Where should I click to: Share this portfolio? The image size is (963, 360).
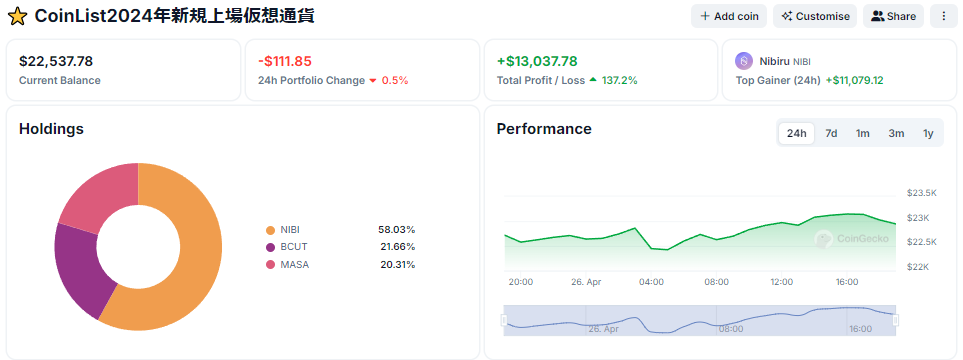pos(894,17)
